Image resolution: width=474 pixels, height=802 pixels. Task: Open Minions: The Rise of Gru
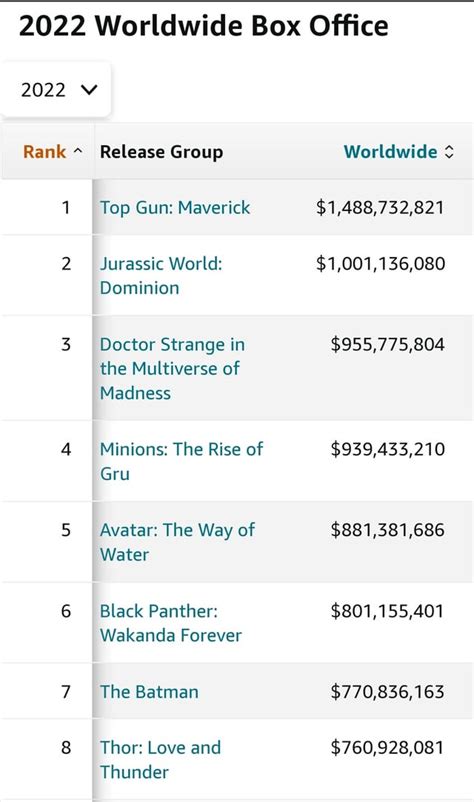(x=182, y=461)
